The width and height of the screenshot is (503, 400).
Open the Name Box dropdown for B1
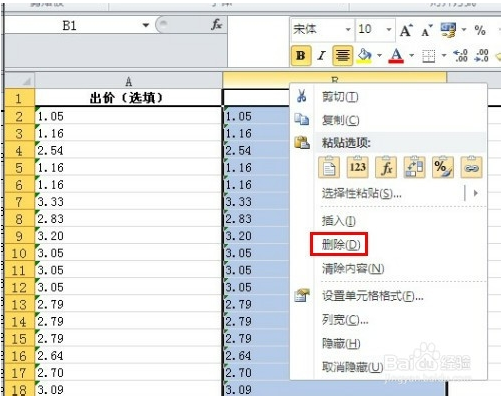[146, 25]
